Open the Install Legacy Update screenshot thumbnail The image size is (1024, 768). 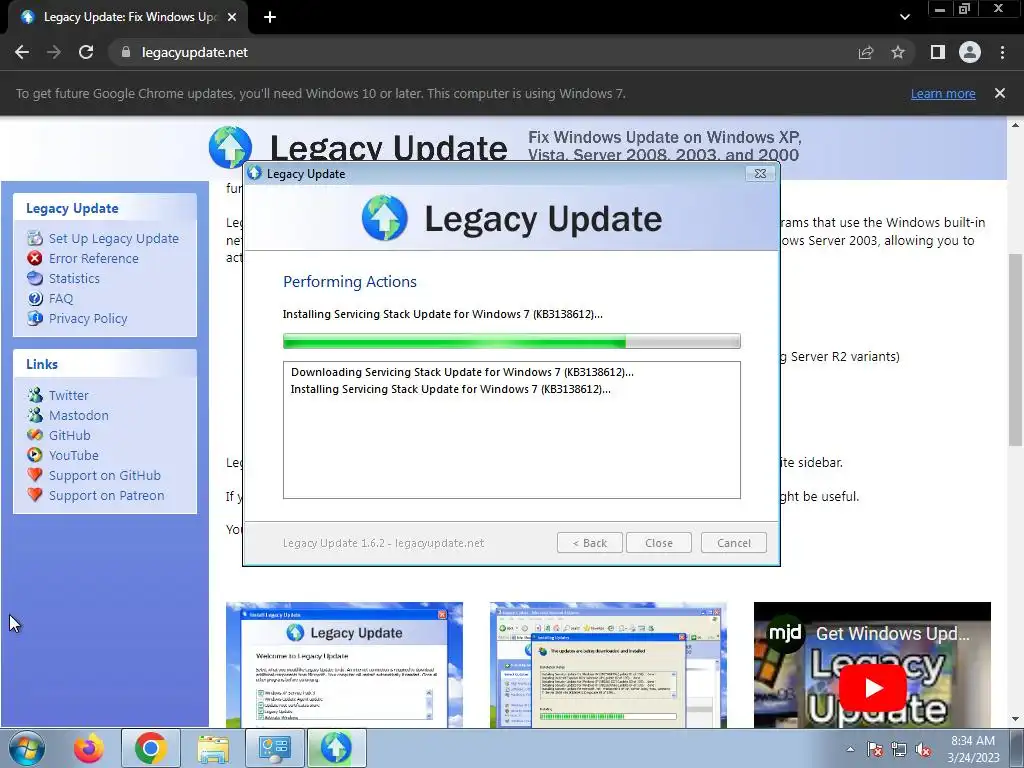(x=344, y=665)
